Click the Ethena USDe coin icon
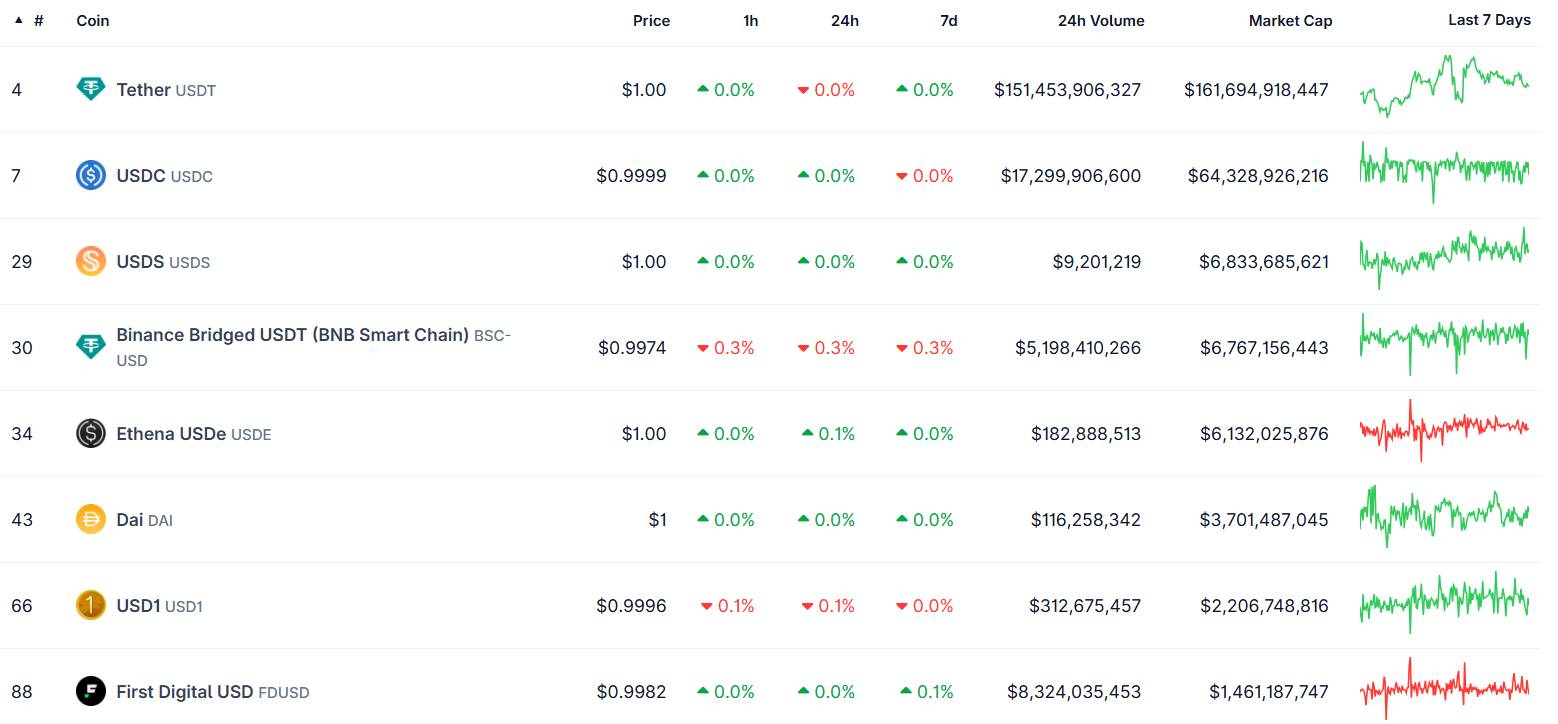Screen dimensions: 1558x724 [x=91, y=434]
